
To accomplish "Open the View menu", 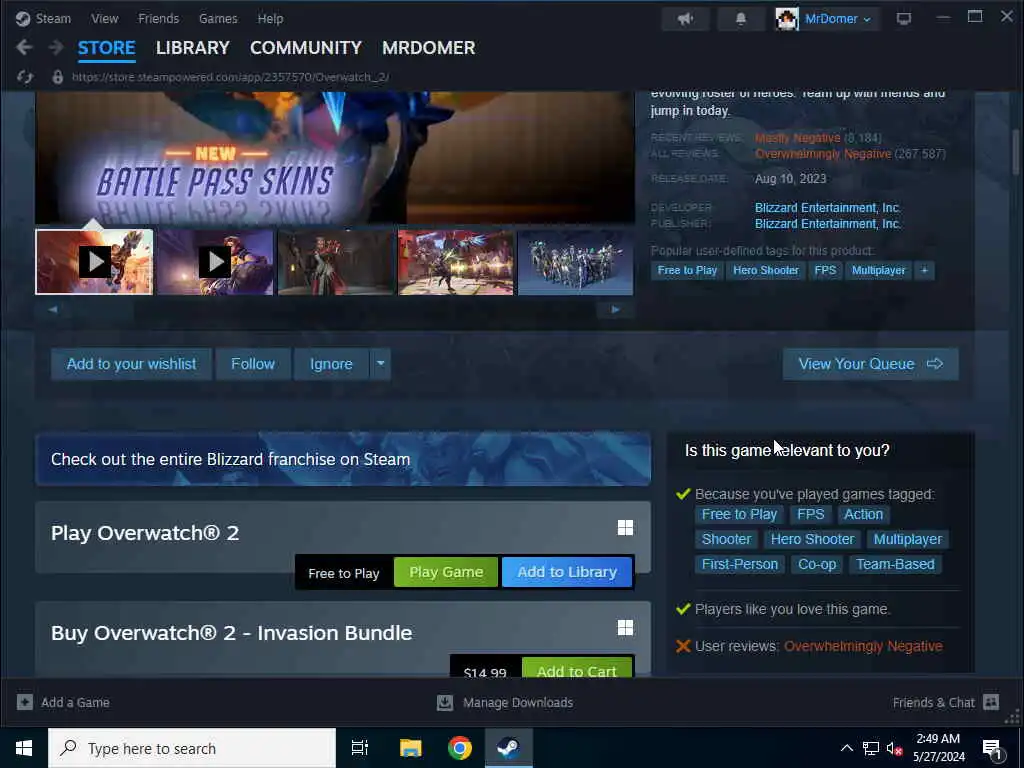I will pos(104,18).
